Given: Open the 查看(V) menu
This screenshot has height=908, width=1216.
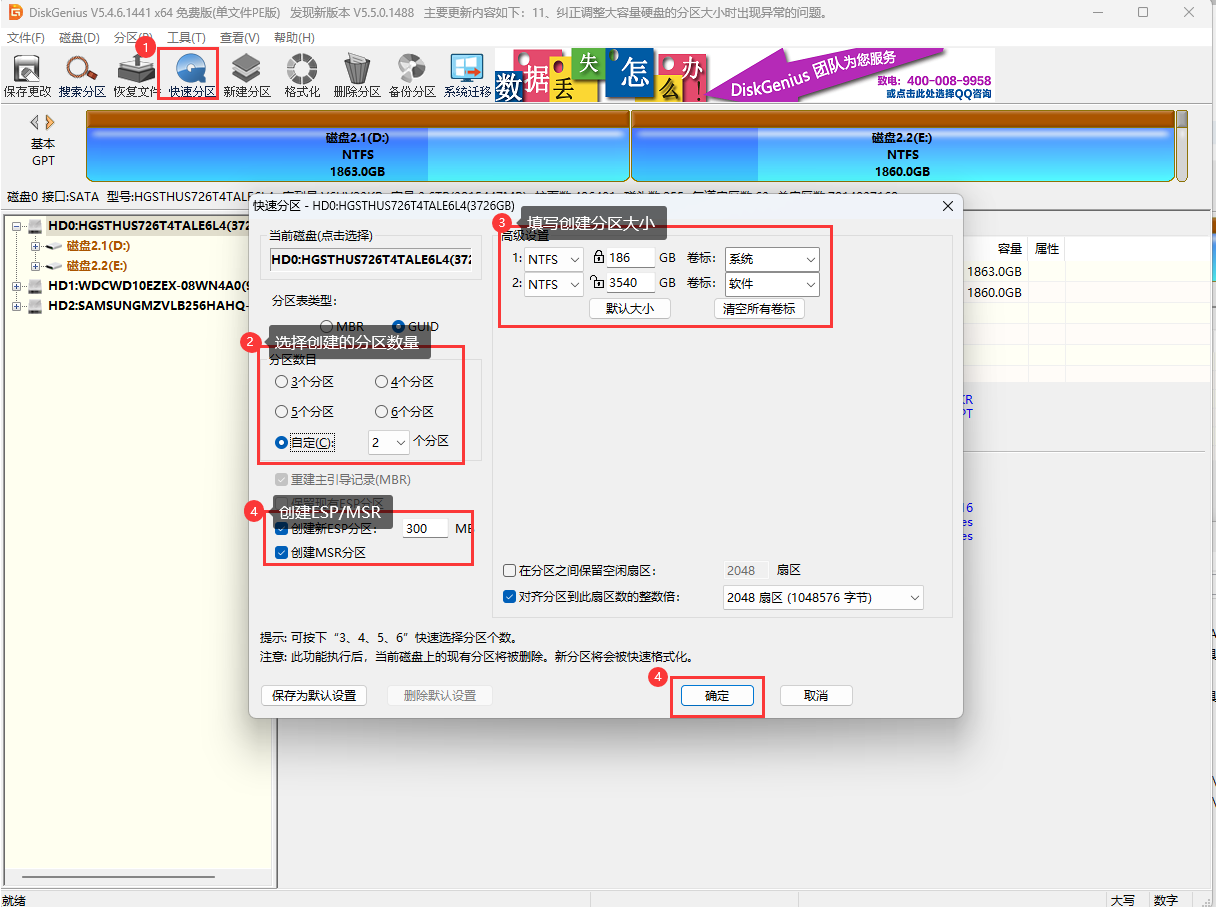Looking at the screenshot, I should [240, 38].
